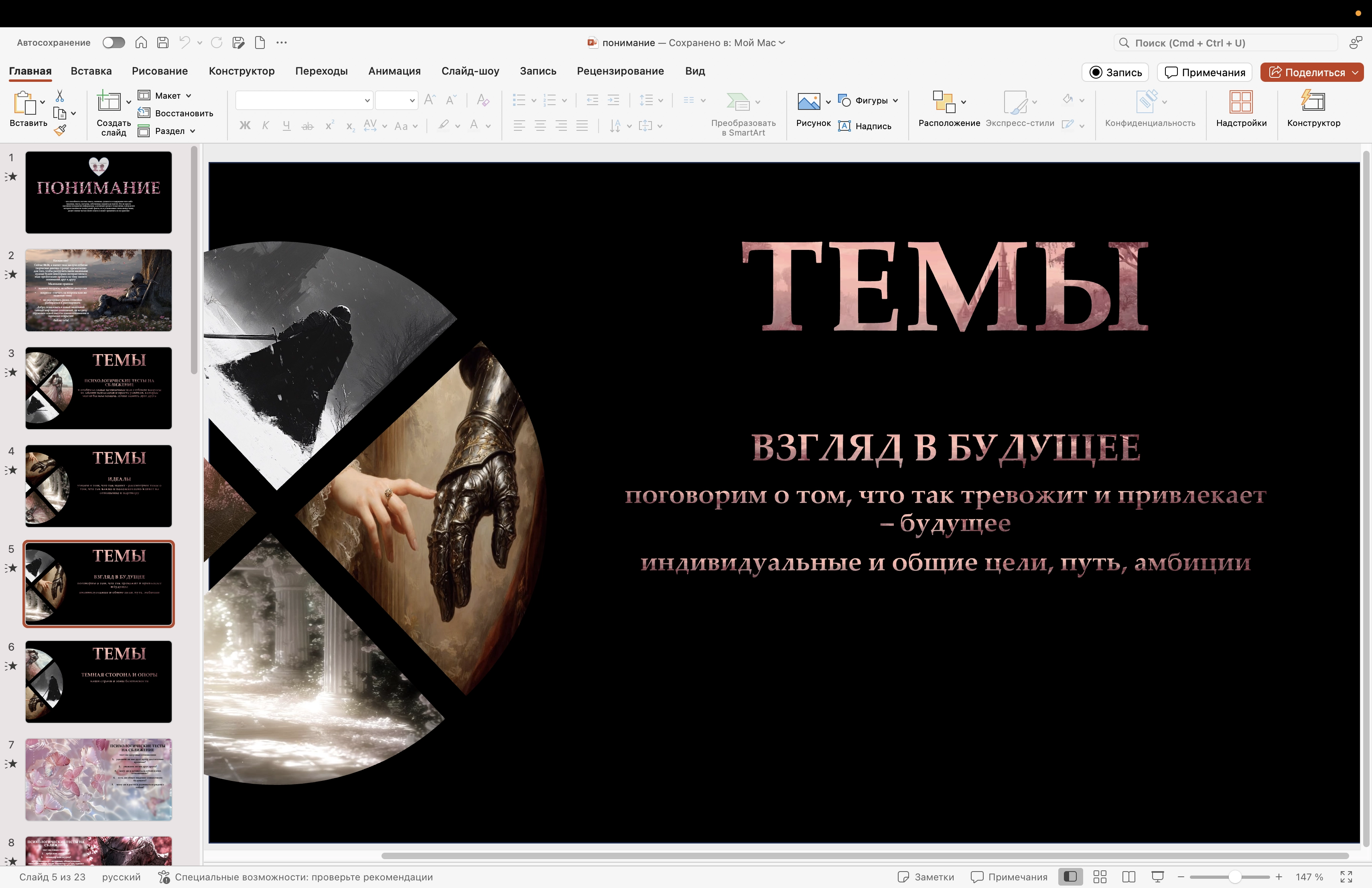The image size is (1372, 888).
Task: Toggle subscript formatting
Action: tap(351, 126)
